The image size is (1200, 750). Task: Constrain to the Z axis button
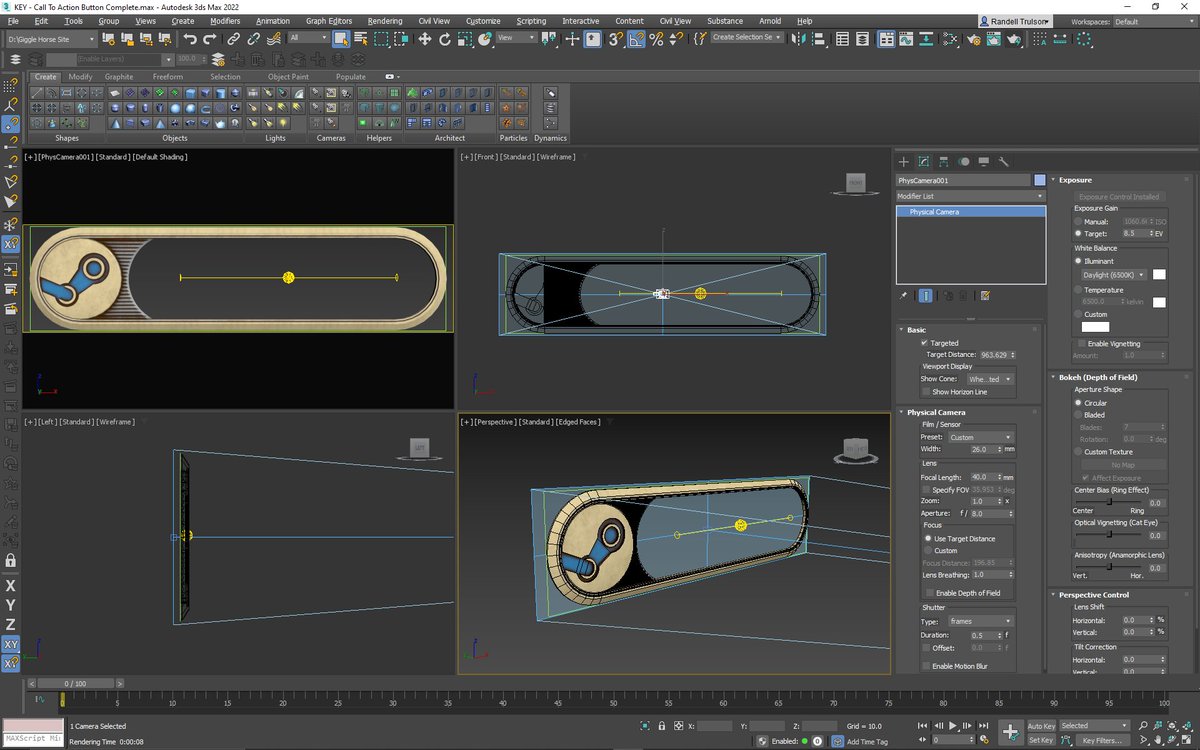coord(11,624)
